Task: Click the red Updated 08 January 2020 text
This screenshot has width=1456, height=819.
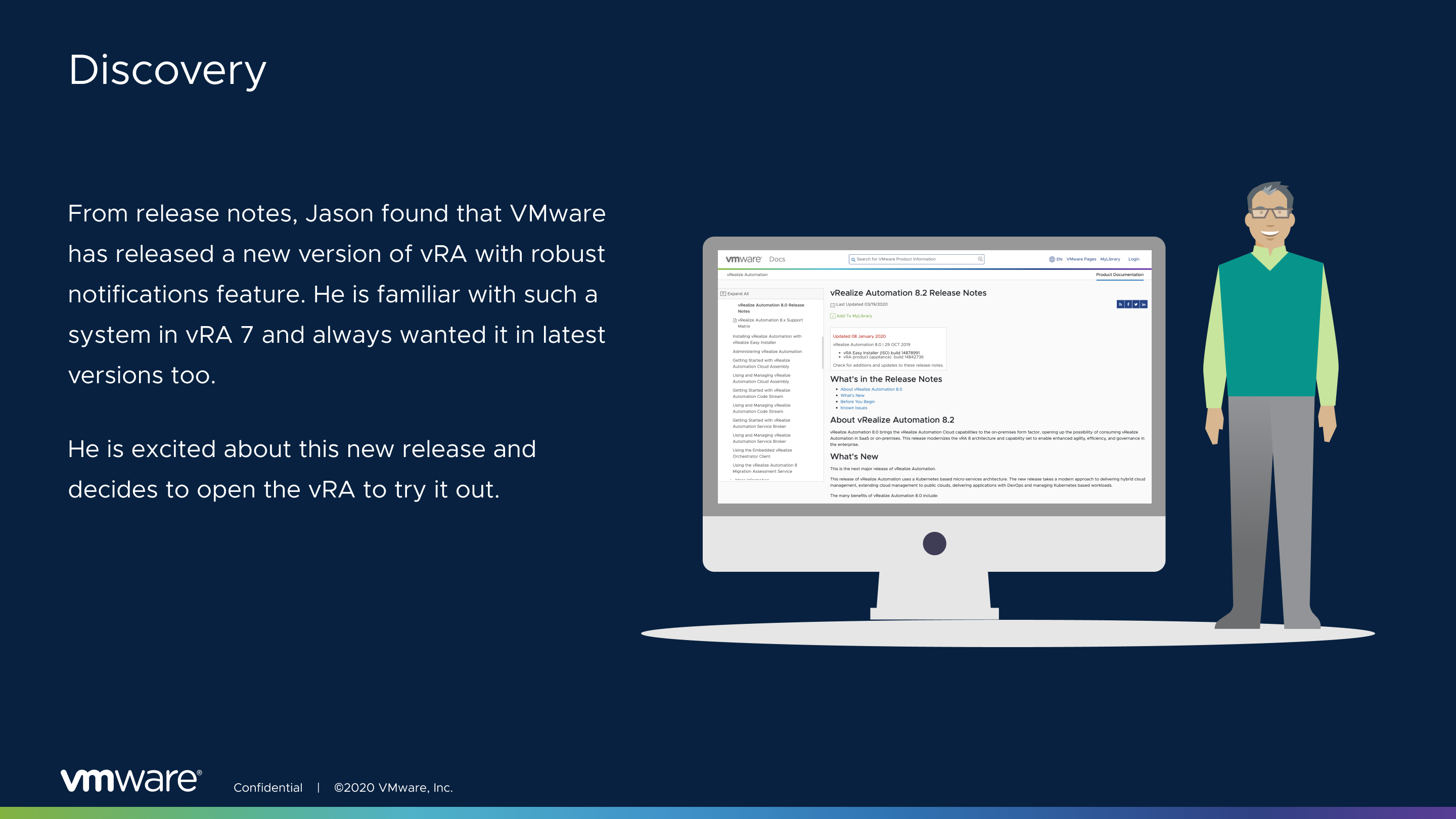Action: 859,336
